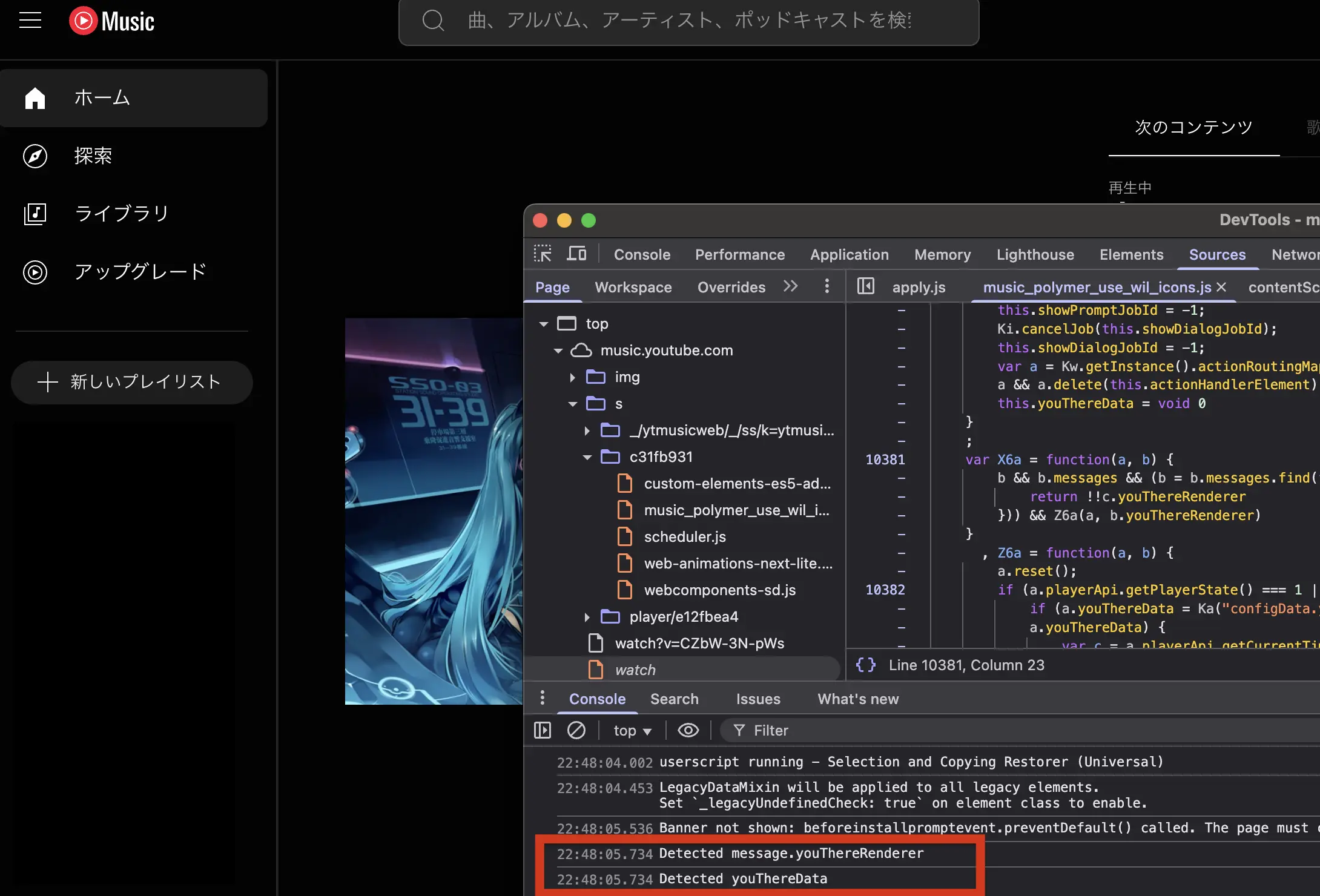The height and width of the screenshot is (896, 1320).
Task: Click the album artwork thumbnail
Action: pos(434,511)
